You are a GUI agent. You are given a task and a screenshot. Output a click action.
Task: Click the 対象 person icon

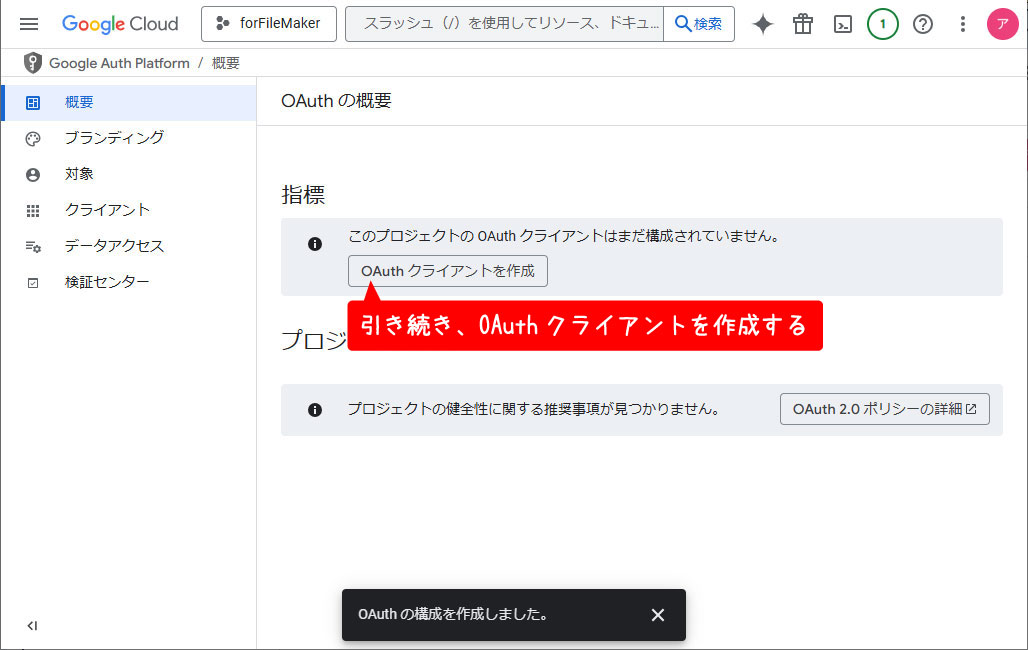click(33, 174)
